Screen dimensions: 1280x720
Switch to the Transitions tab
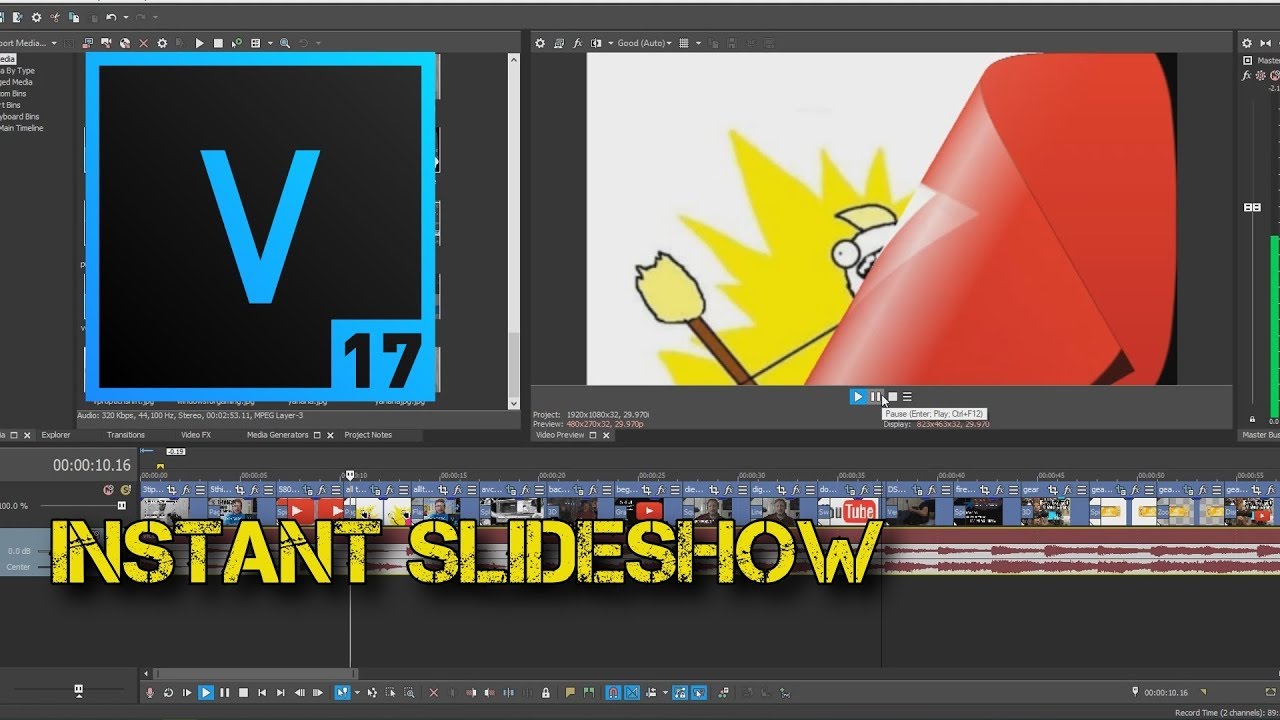[x=126, y=435]
